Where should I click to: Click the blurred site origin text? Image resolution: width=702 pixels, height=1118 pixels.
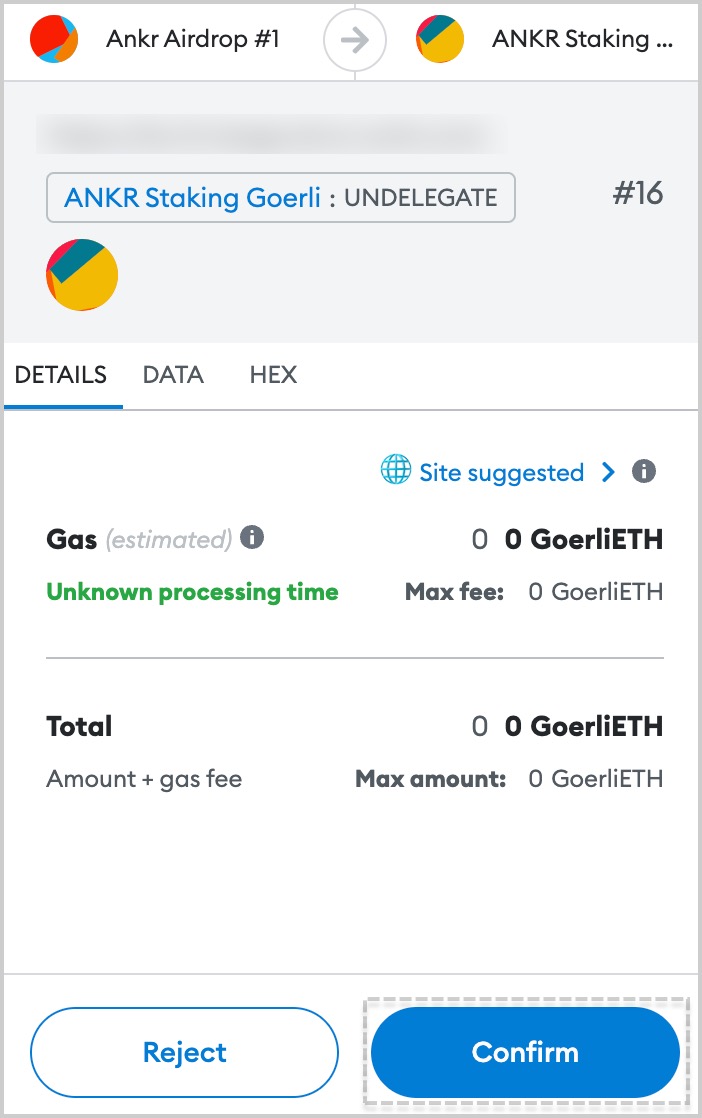click(271, 134)
